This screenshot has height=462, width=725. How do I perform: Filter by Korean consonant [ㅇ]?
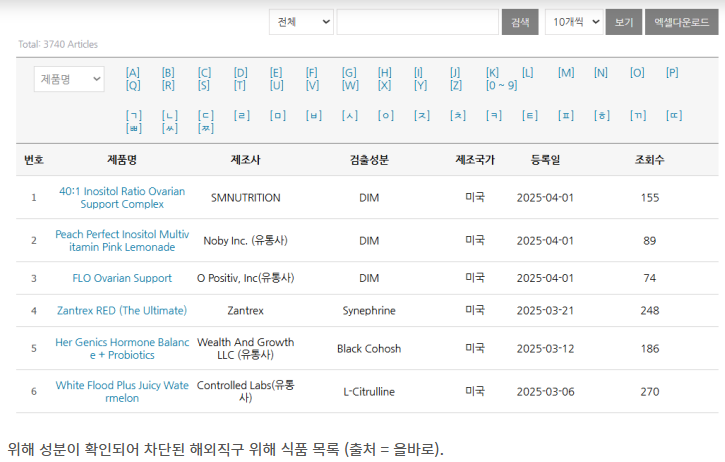pyautogui.click(x=386, y=115)
